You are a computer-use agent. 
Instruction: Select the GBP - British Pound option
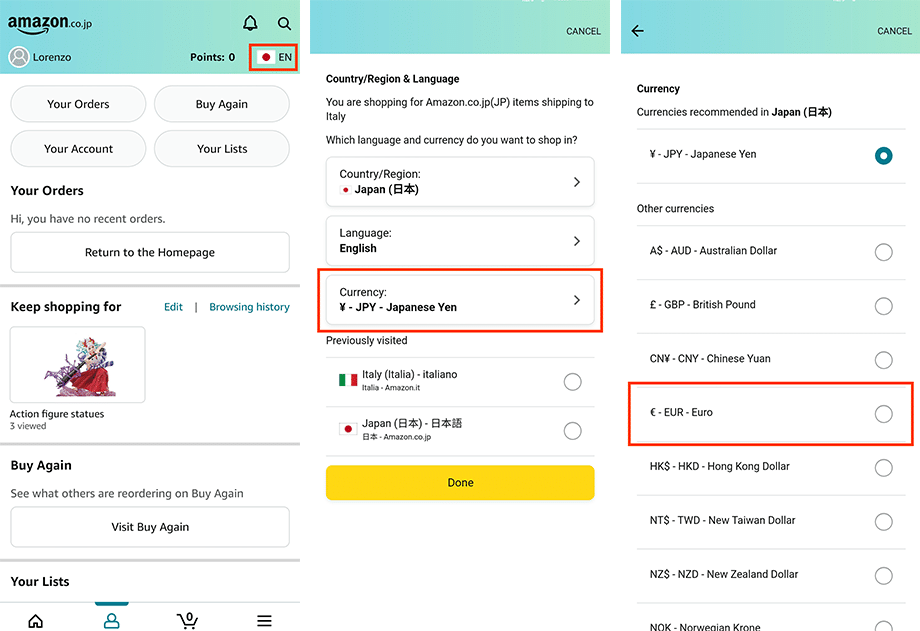(883, 305)
